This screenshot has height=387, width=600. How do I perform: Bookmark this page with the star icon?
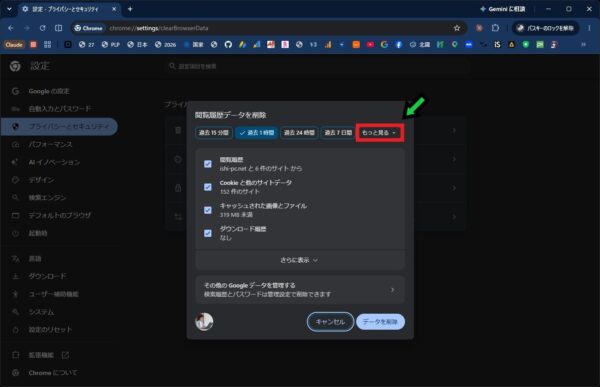(x=457, y=28)
